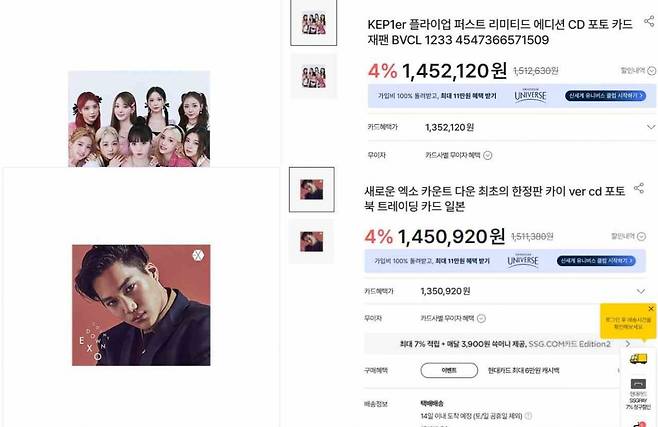The width and height of the screenshot is (658, 427).
Task: Click Universe club start button in EXO banner
Action: point(596,261)
